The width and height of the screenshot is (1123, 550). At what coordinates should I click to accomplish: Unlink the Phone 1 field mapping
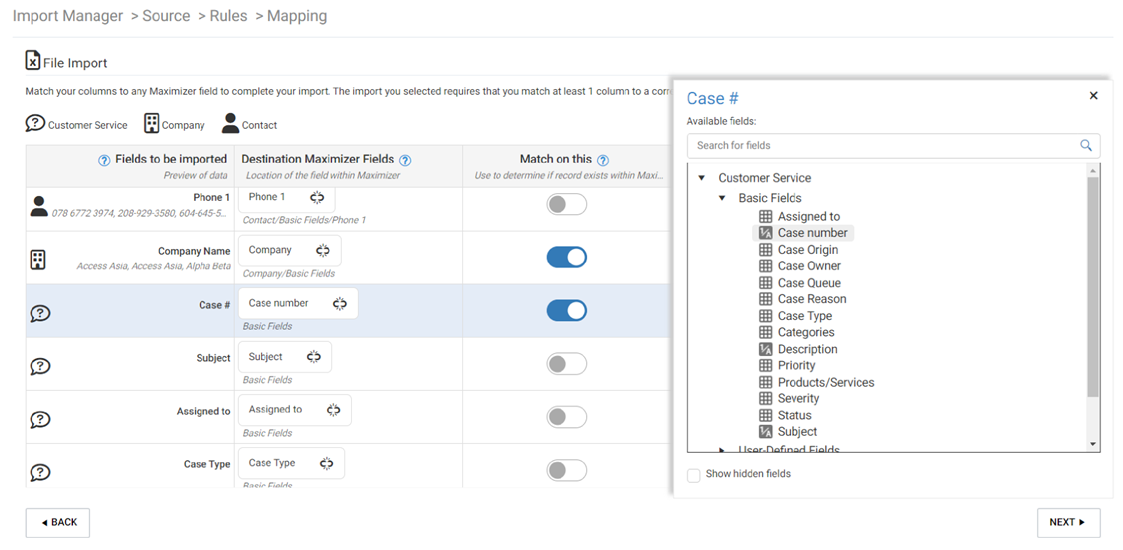tap(317, 197)
